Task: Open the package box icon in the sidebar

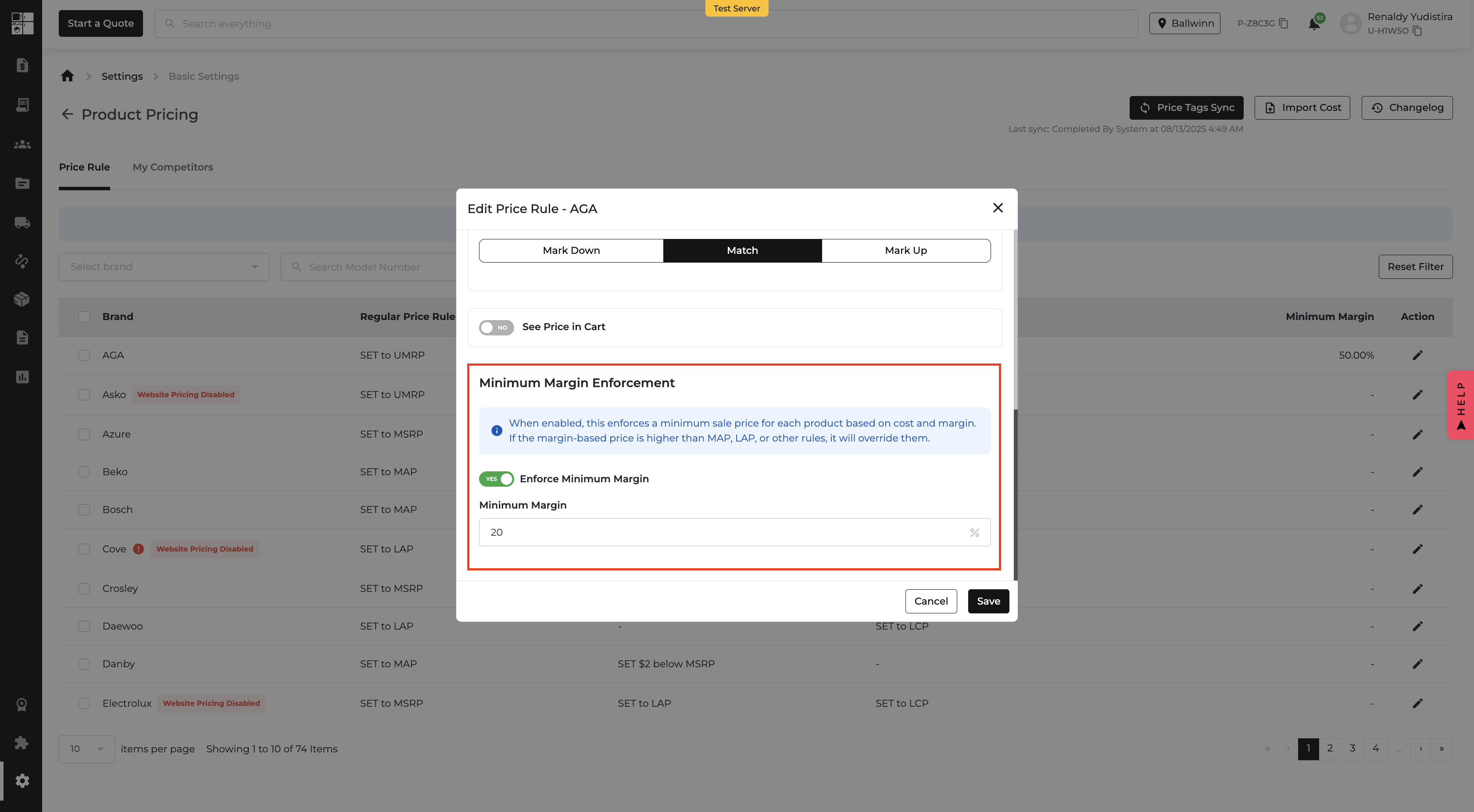Action: tap(22, 299)
